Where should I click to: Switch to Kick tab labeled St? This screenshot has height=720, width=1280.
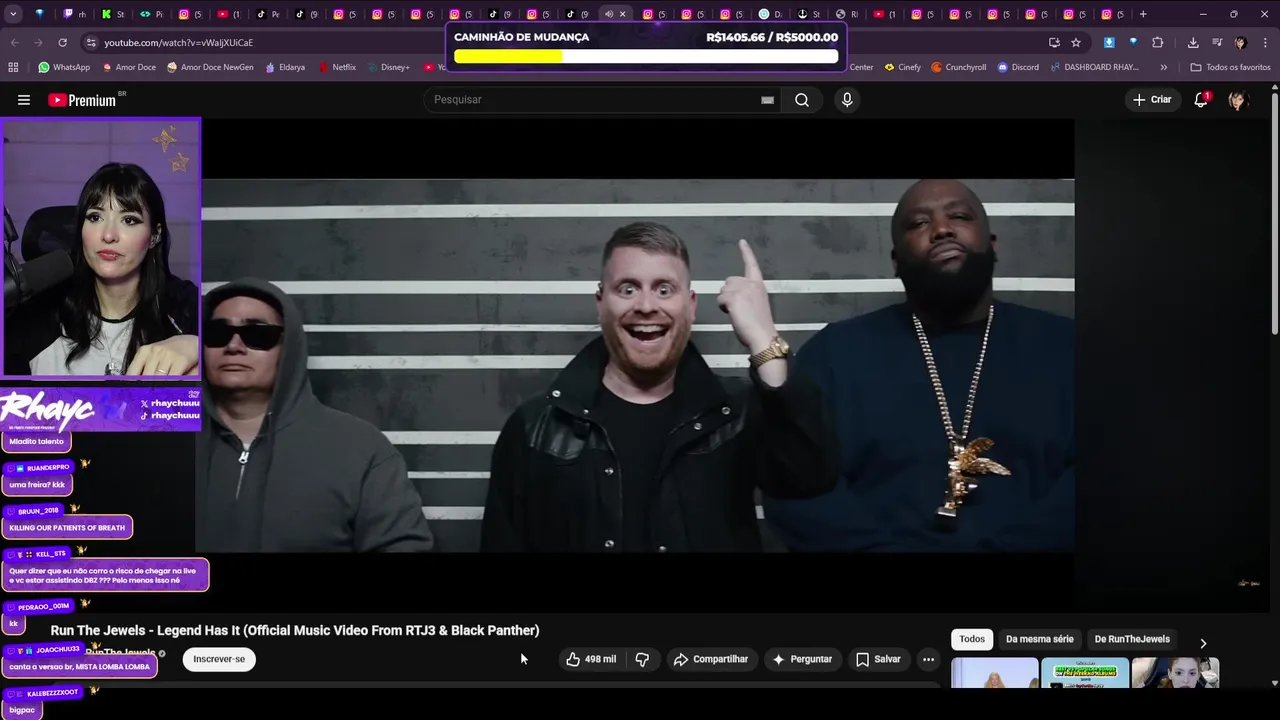[x=113, y=14]
